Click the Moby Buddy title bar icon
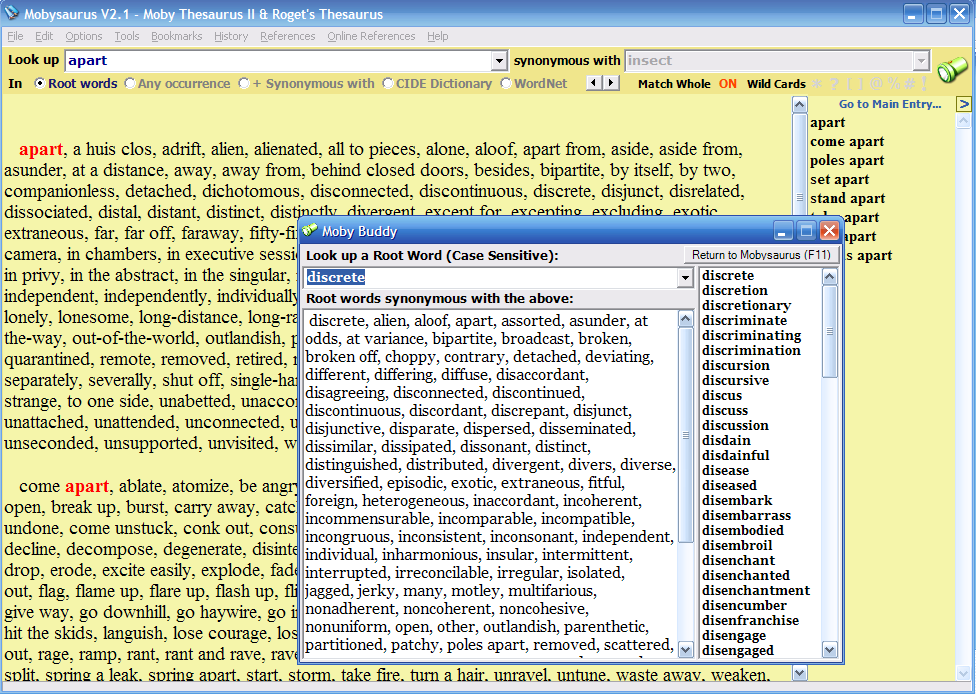This screenshot has height=694, width=976. (x=309, y=231)
